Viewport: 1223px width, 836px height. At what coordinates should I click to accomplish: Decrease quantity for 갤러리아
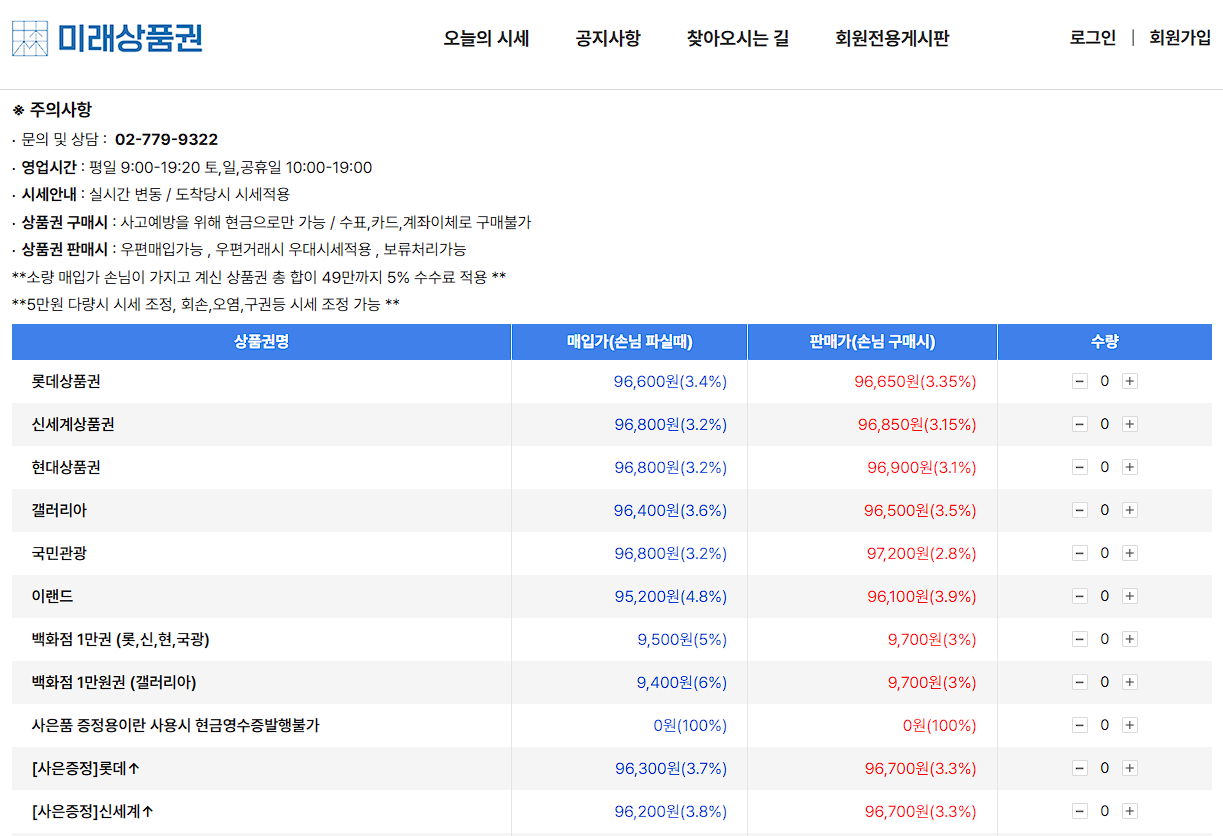coord(1079,510)
